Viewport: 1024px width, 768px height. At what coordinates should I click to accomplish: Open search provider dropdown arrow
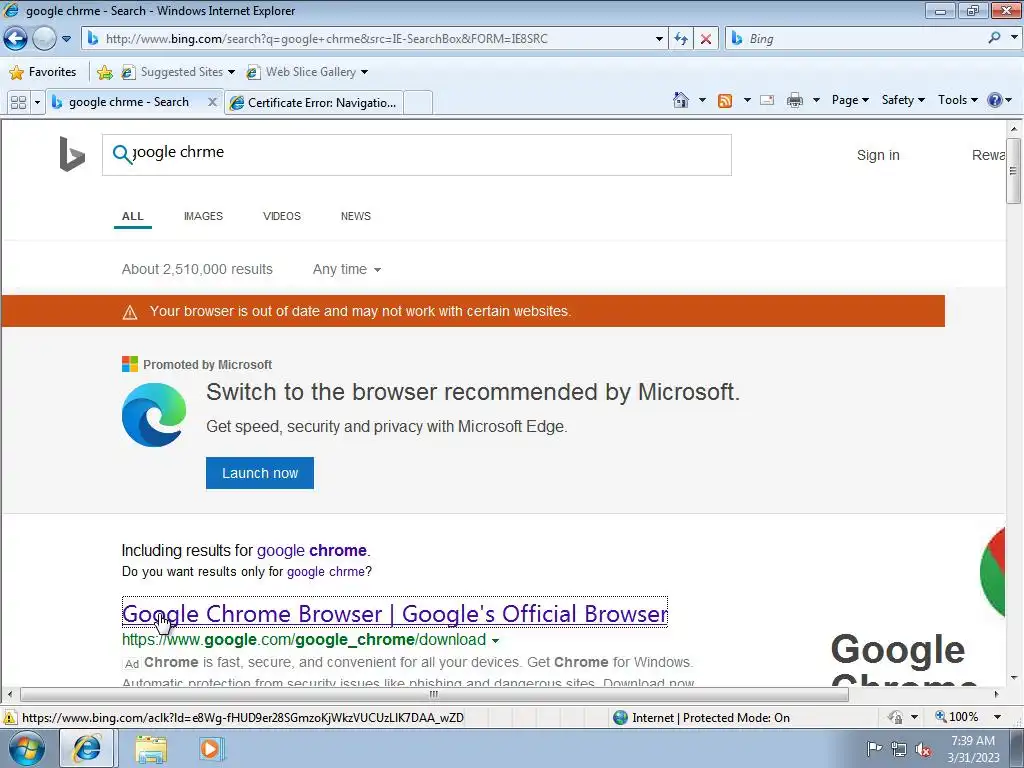(x=1014, y=38)
